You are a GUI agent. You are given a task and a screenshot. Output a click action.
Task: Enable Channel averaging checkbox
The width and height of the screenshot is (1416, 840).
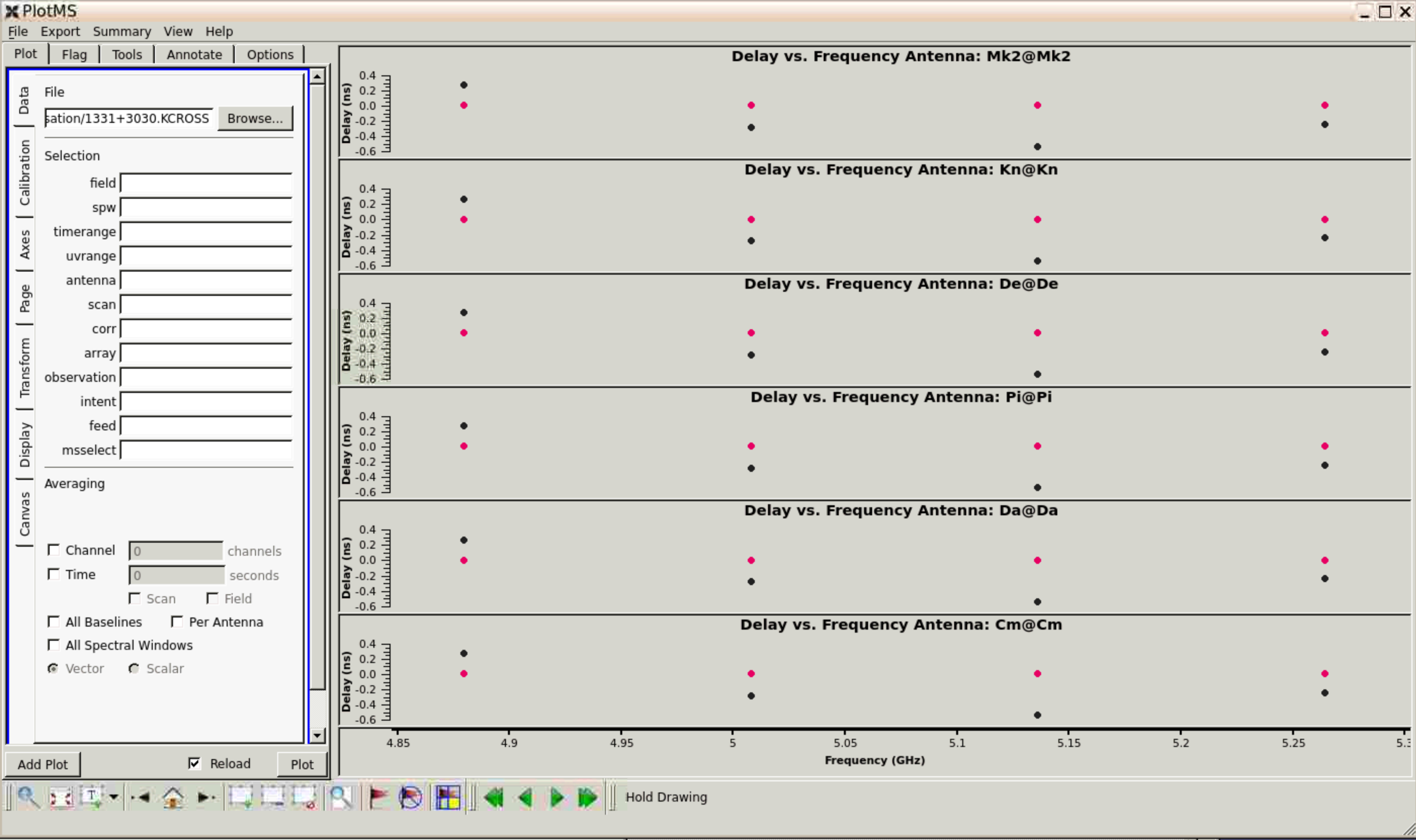pos(54,550)
